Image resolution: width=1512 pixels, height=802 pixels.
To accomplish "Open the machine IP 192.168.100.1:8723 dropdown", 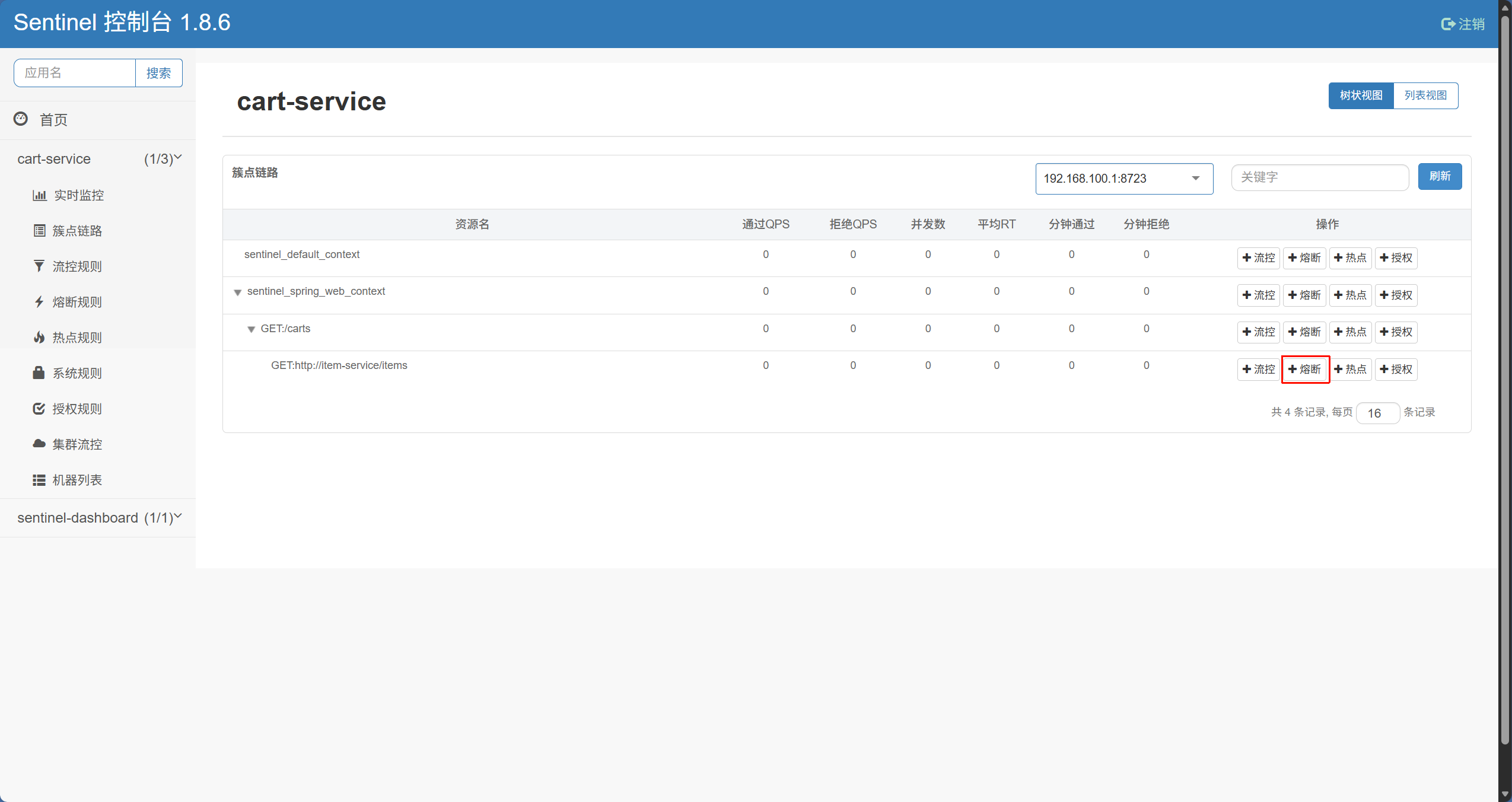I will [1123, 179].
